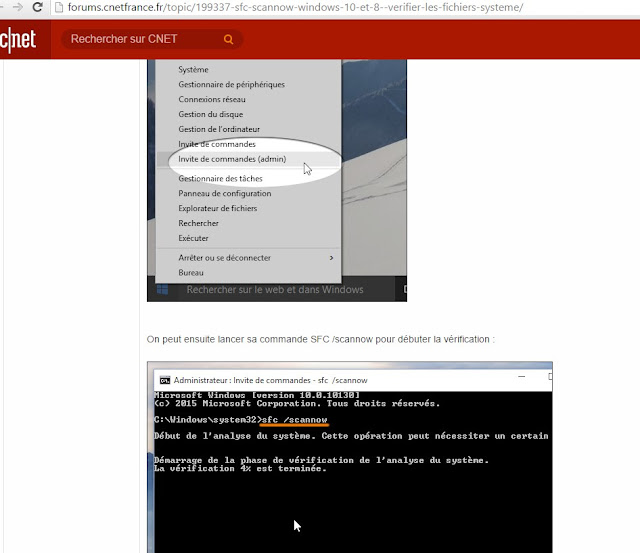
Task: Click the 'La vérification 4% est terminée' line
Action: tap(240, 469)
